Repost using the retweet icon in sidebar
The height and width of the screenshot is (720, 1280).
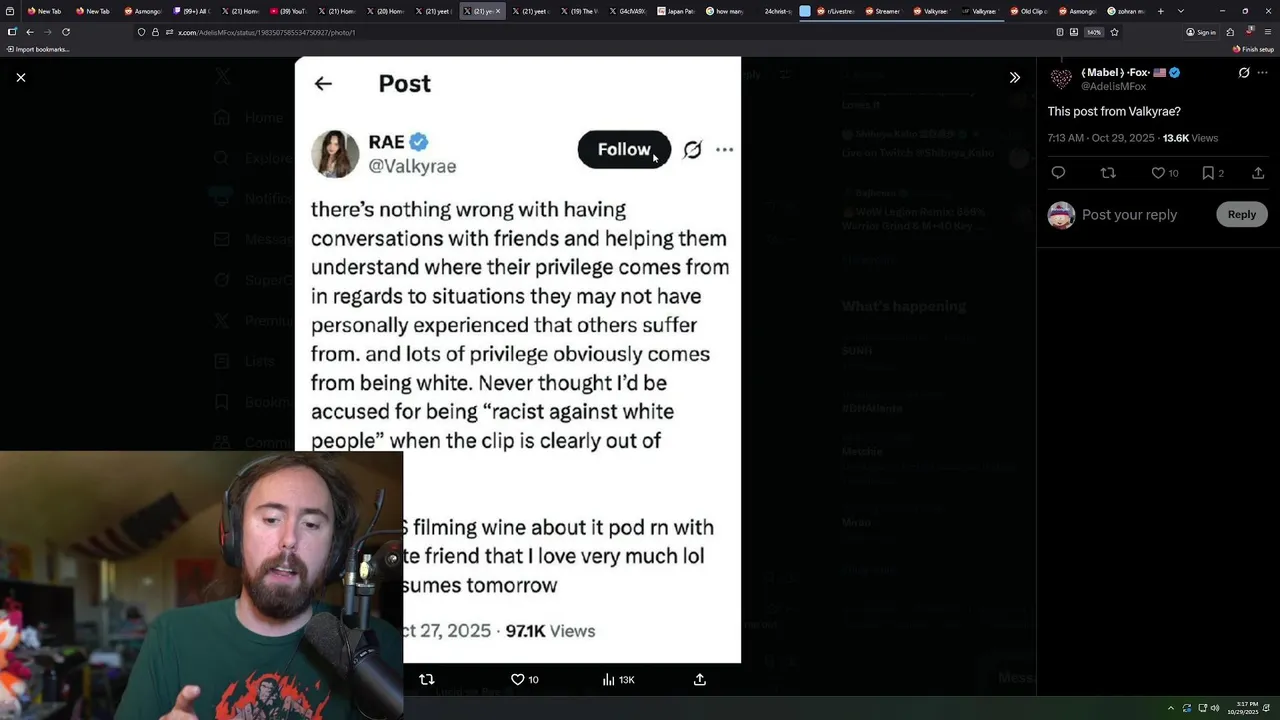coord(1108,173)
